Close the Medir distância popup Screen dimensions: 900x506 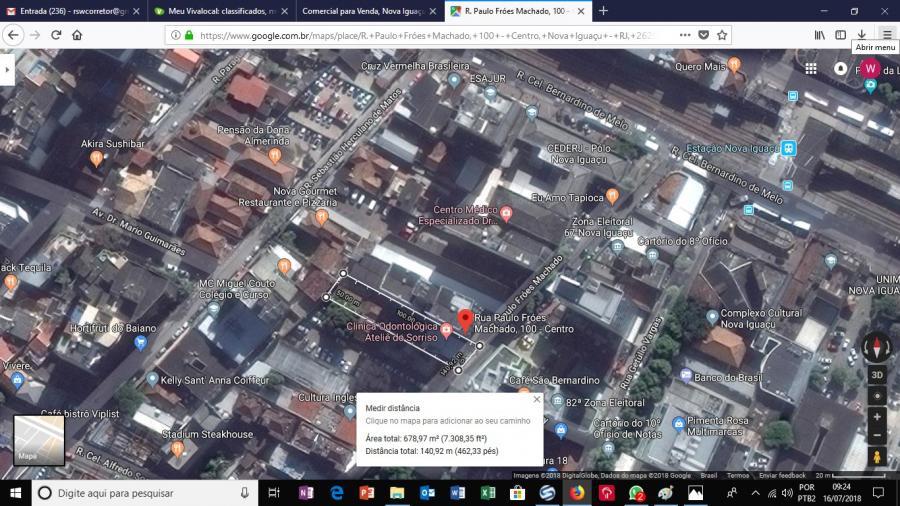tap(537, 399)
